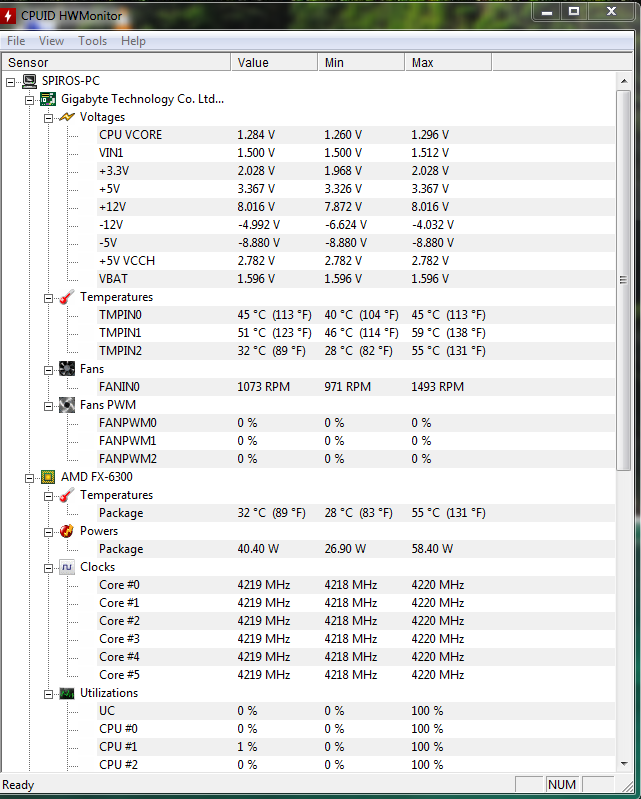Click the Fans PWM icon

pos(67,405)
